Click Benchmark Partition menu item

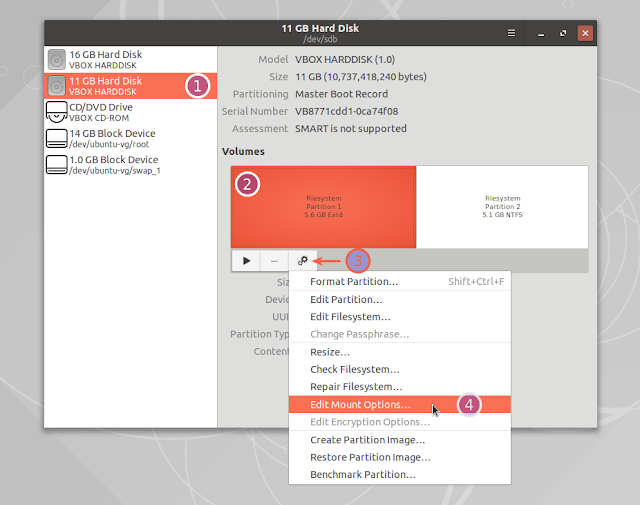pyautogui.click(x=363, y=474)
